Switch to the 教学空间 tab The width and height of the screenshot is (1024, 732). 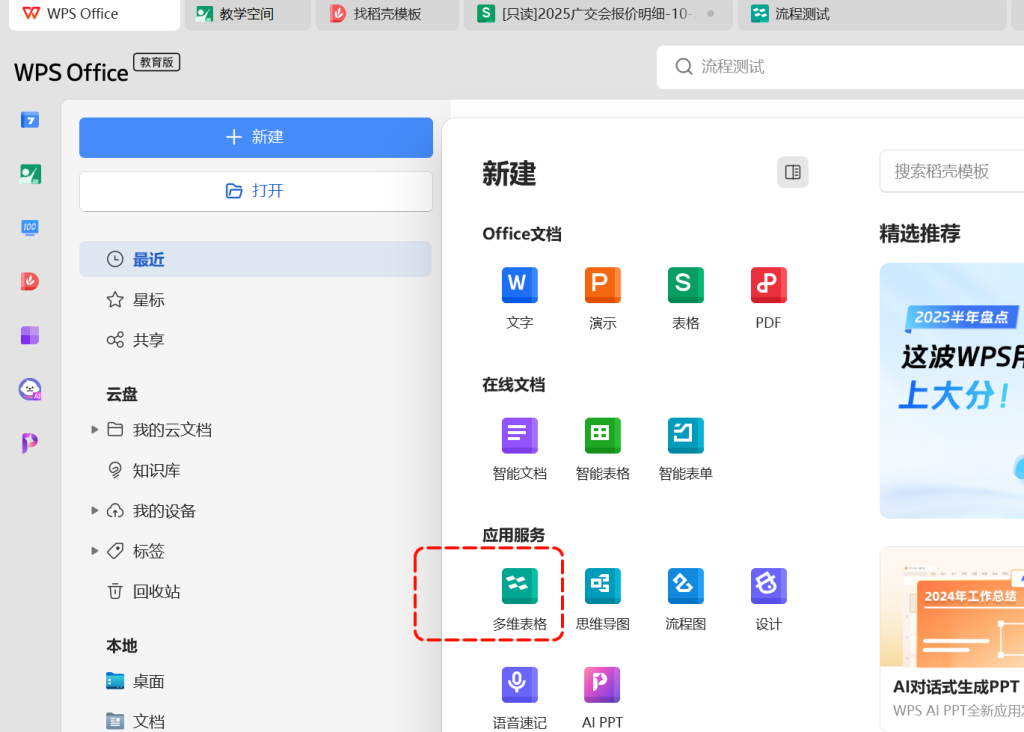248,14
